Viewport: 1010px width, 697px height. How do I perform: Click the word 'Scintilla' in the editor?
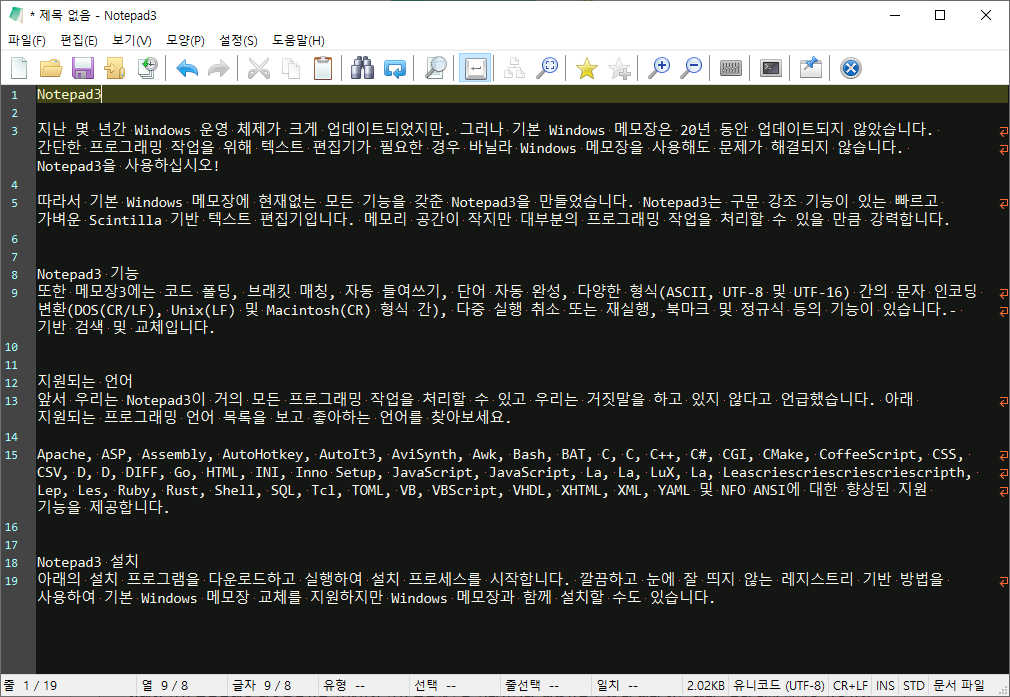click(x=125, y=220)
